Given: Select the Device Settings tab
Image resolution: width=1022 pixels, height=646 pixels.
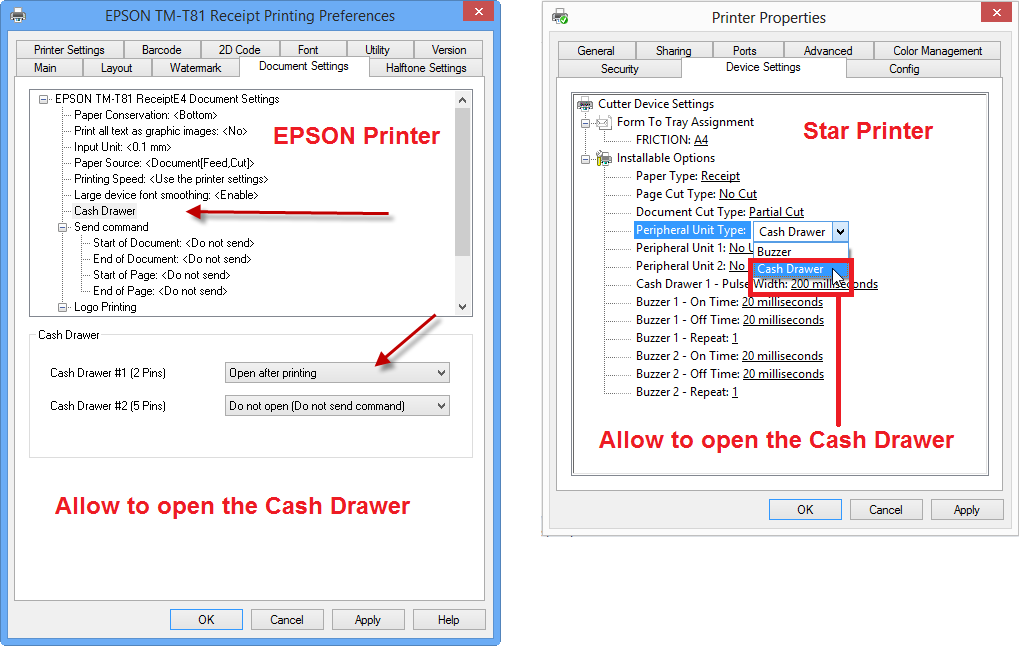Looking at the screenshot, I should [x=763, y=67].
